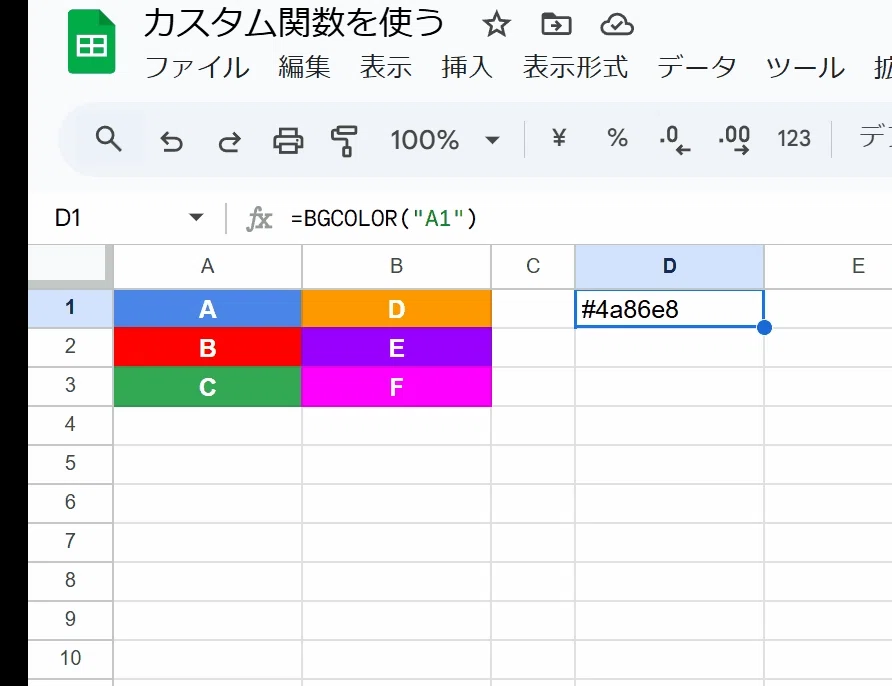Click the print icon
Image resolution: width=892 pixels, height=686 pixels.
tap(288, 140)
